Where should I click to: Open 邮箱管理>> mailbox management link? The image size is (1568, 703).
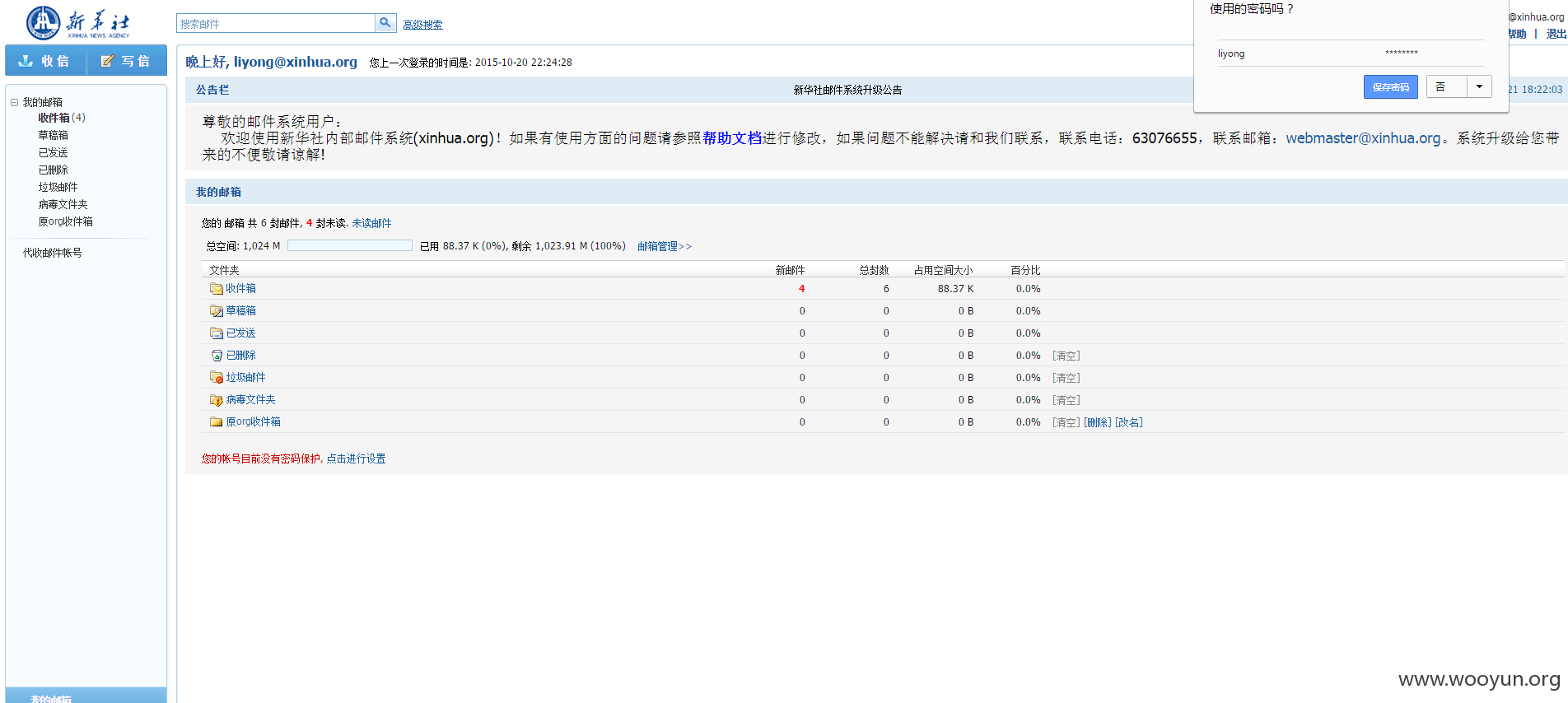(x=665, y=246)
